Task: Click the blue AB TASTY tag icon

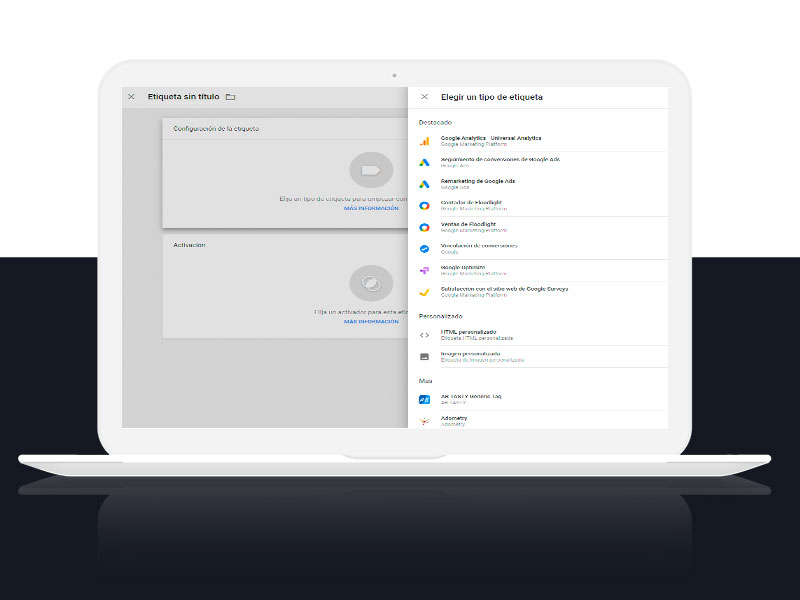Action: tap(424, 399)
